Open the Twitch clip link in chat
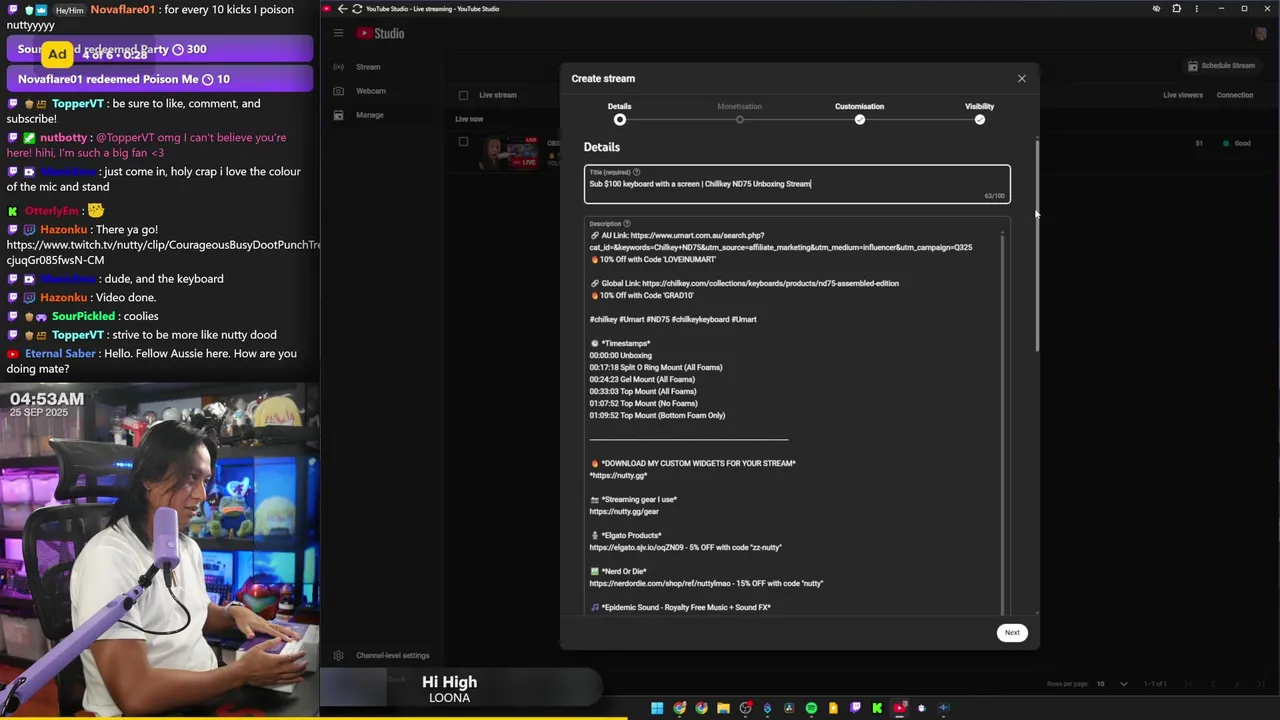 point(163,252)
